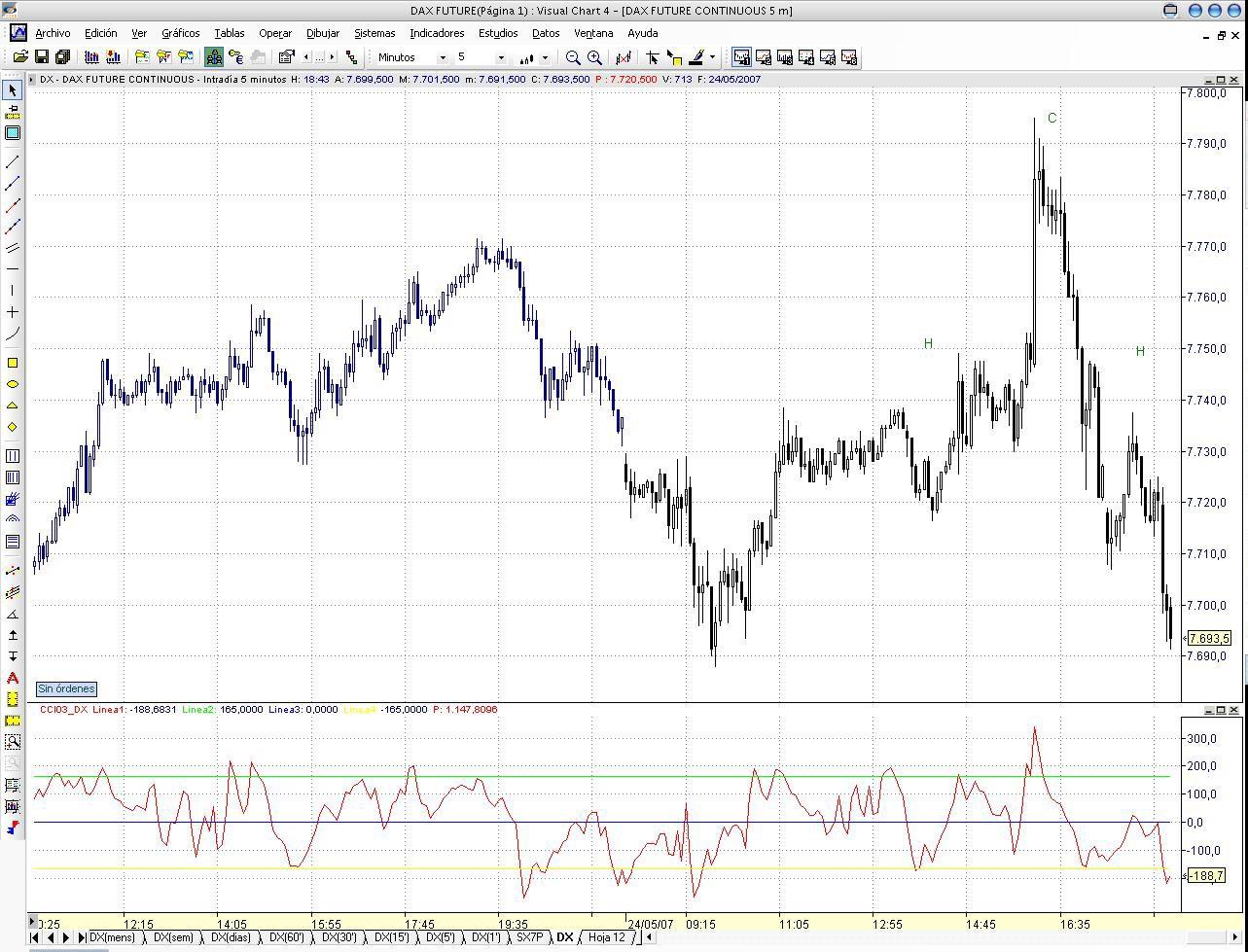
Task: Select the up arrow marker tool
Action: tap(13, 635)
